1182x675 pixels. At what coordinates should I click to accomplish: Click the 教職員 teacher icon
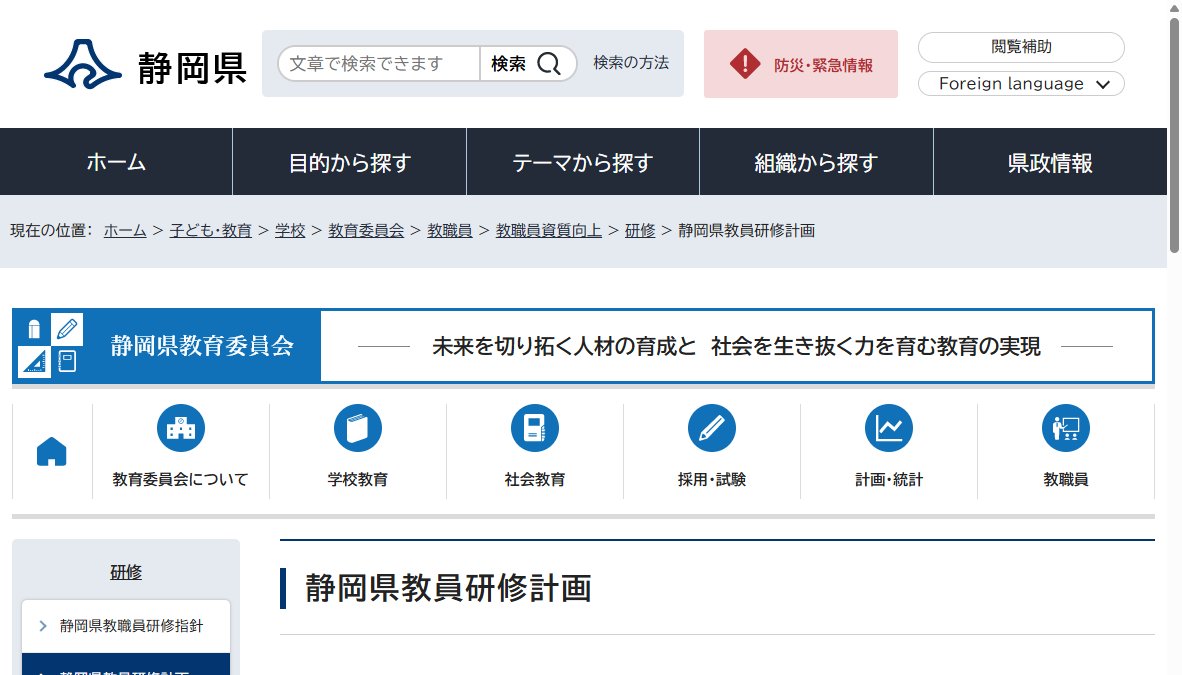[x=1066, y=428]
